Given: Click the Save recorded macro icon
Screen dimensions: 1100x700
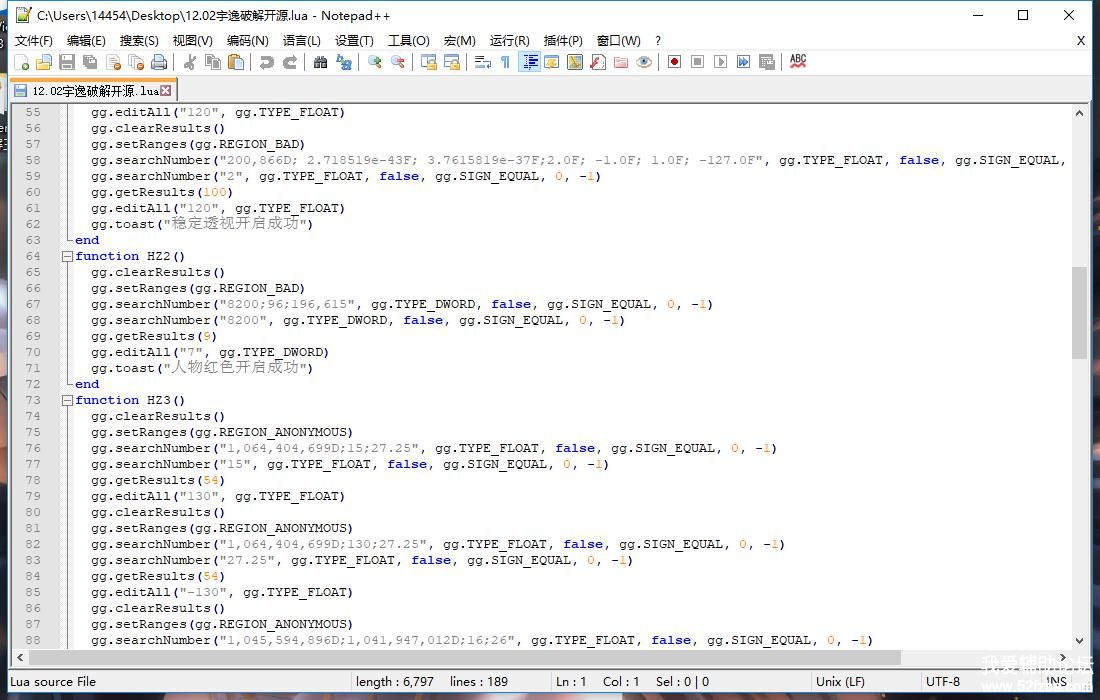Looking at the screenshot, I should (767, 62).
